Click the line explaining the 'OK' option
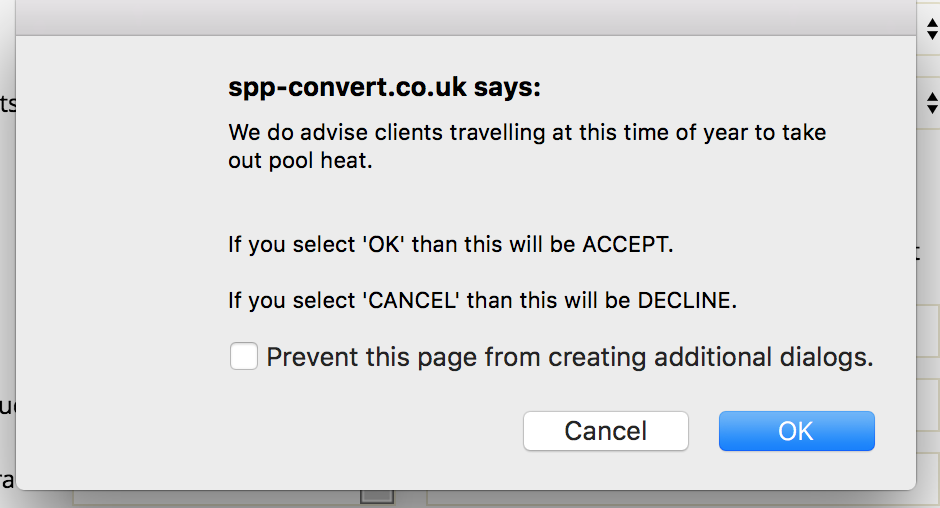Image resolution: width=940 pixels, height=508 pixels. [x=450, y=244]
